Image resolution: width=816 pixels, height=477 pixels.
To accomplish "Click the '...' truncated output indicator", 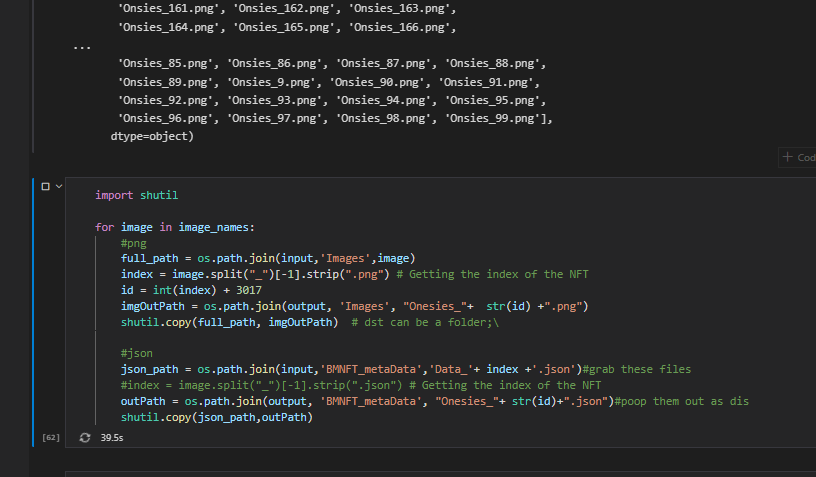I will 82,47.
